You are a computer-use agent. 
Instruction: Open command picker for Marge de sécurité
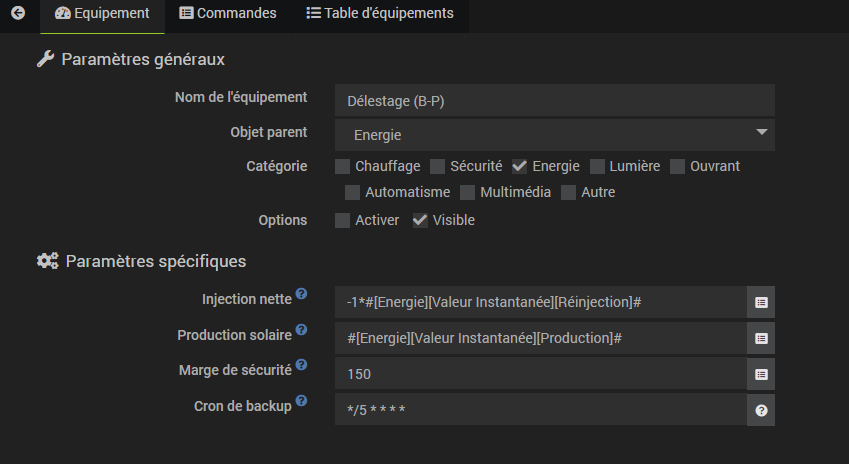(x=761, y=374)
